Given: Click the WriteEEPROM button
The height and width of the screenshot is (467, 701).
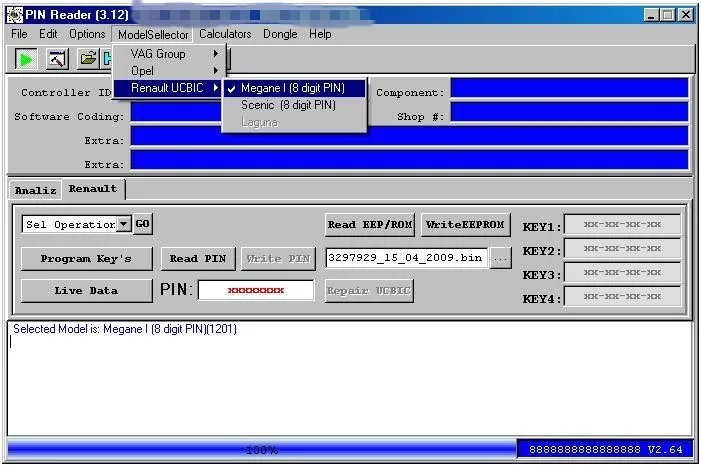Looking at the screenshot, I should [x=465, y=225].
